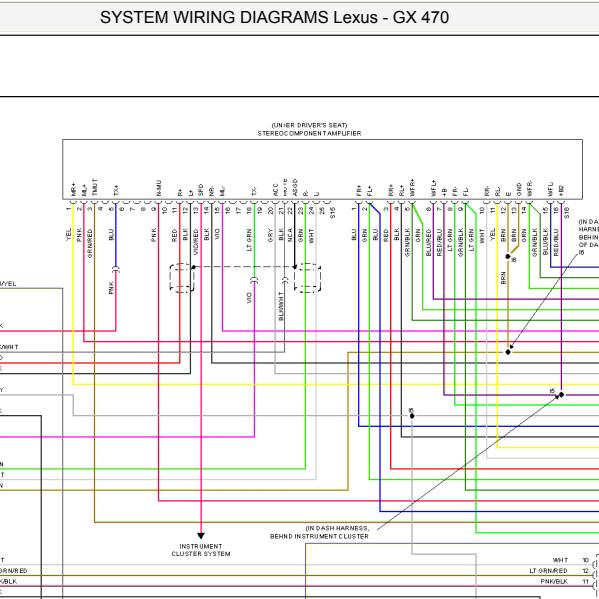Select the PNK label below the TX+ connector
Viewport: 599px width, 599px height.
(x=111, y=288)
